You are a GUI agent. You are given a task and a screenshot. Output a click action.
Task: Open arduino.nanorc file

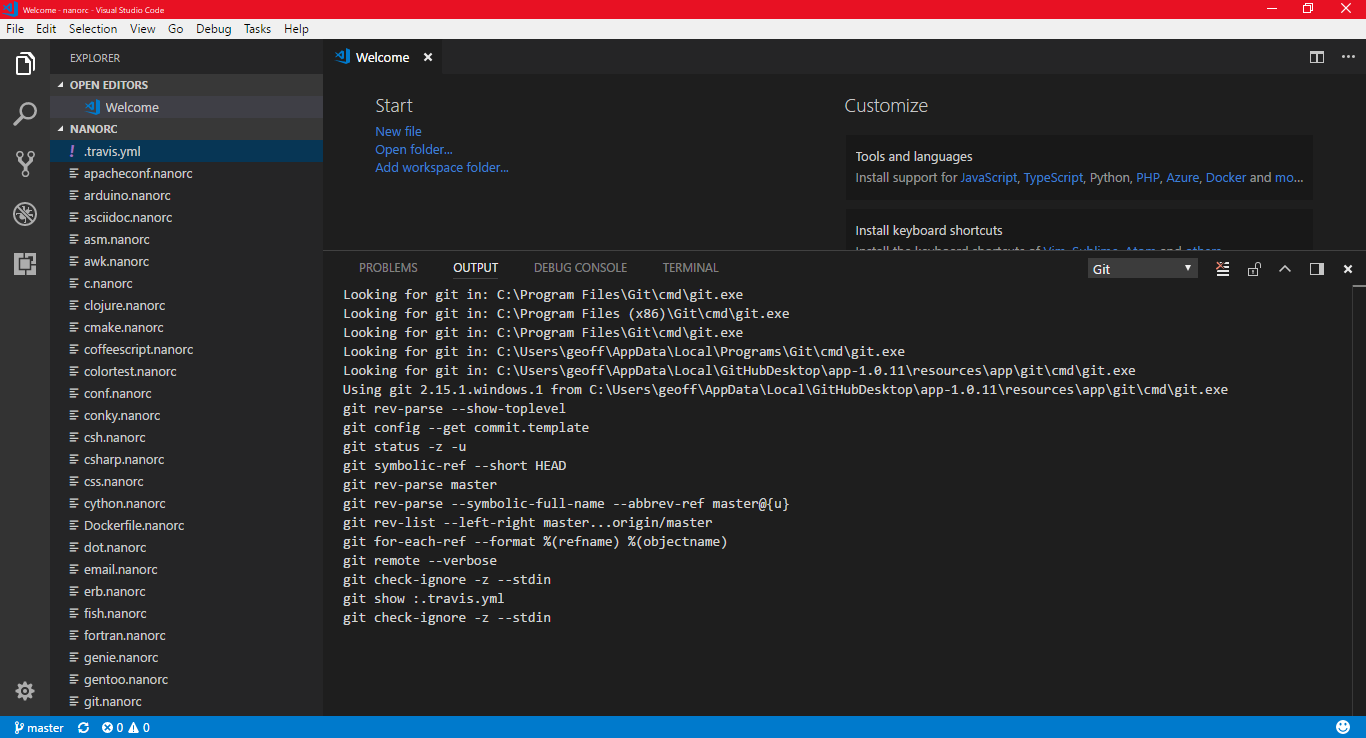[x=186, y=195]
